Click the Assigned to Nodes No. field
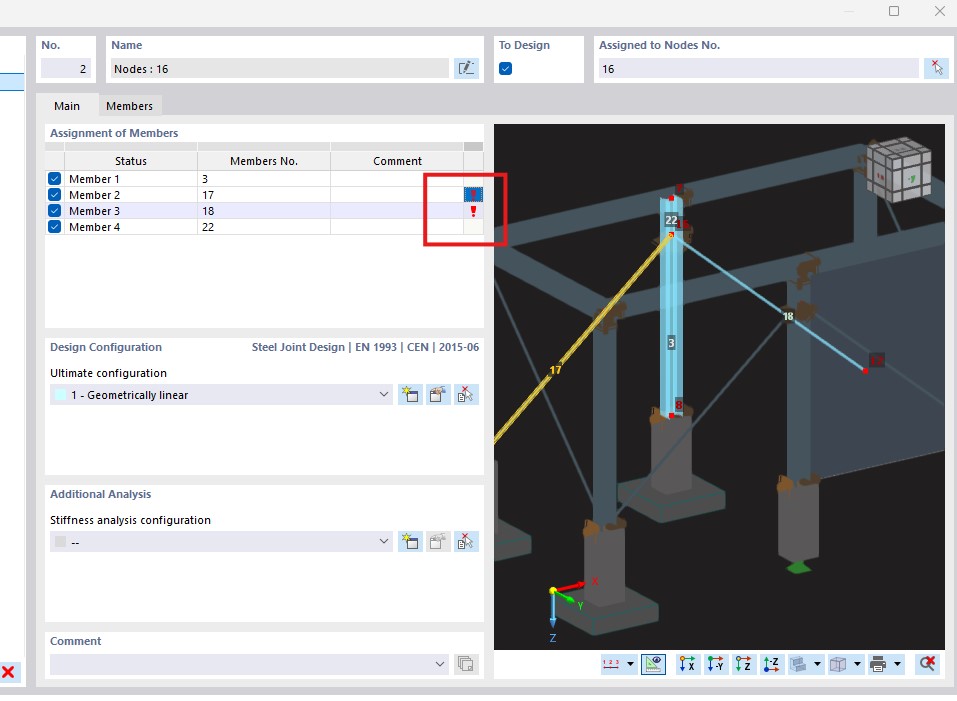 click(758, 69)
